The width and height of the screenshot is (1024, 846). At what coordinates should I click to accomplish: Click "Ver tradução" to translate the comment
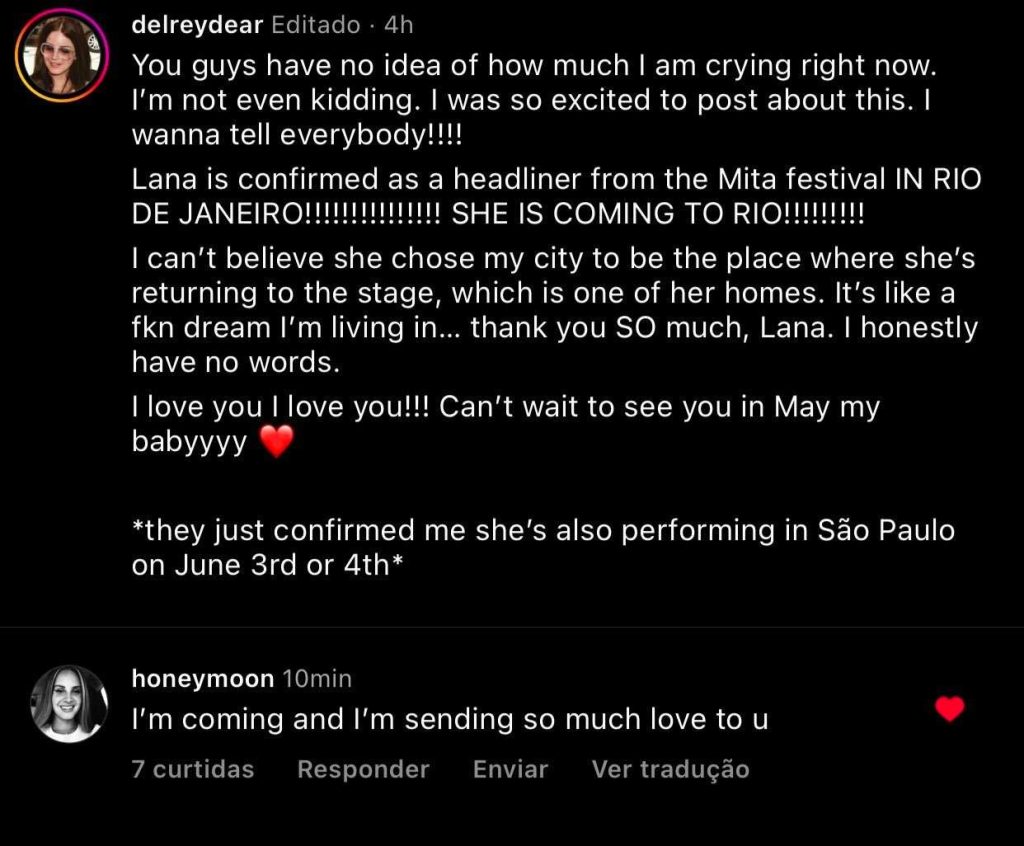(670, 769)
